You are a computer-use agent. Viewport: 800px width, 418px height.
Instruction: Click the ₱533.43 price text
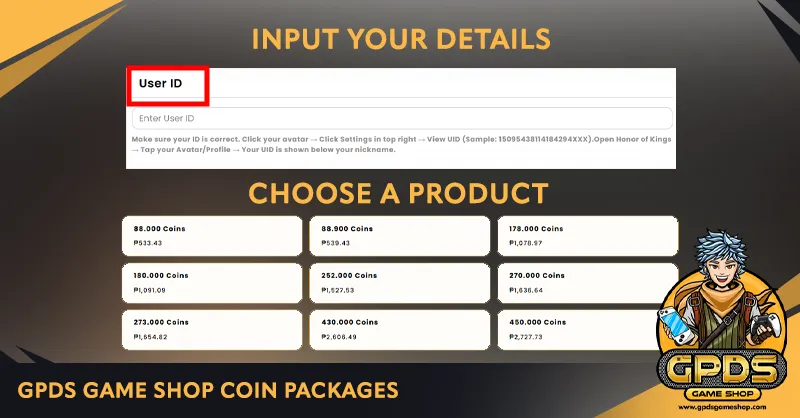pos(151,243)
